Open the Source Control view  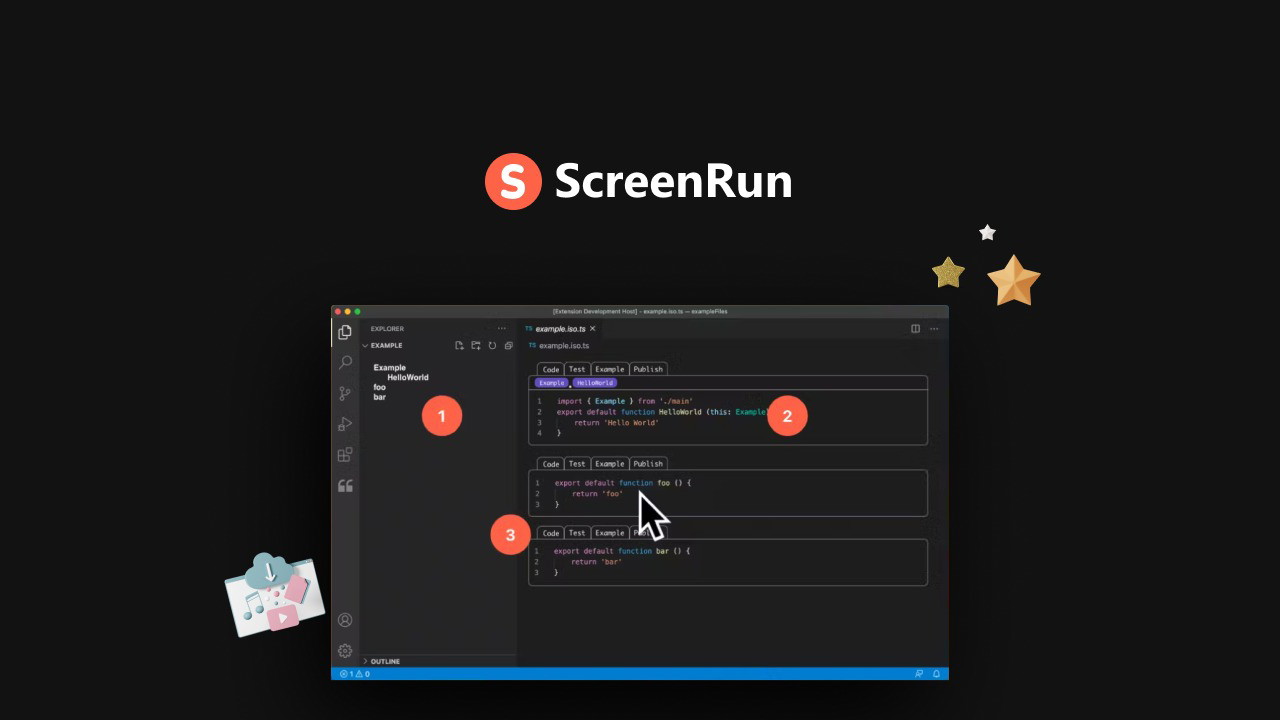click(345, 393)
